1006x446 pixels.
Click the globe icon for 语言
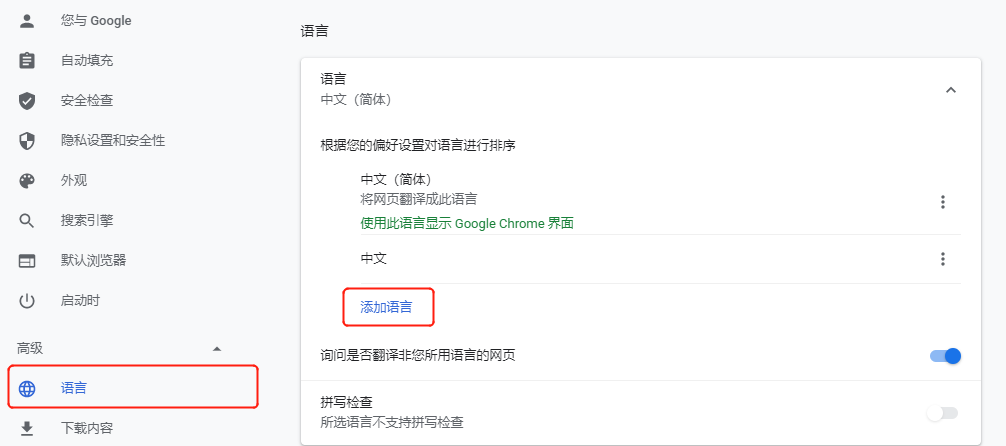pyautogui.click(x=27, y=388)
